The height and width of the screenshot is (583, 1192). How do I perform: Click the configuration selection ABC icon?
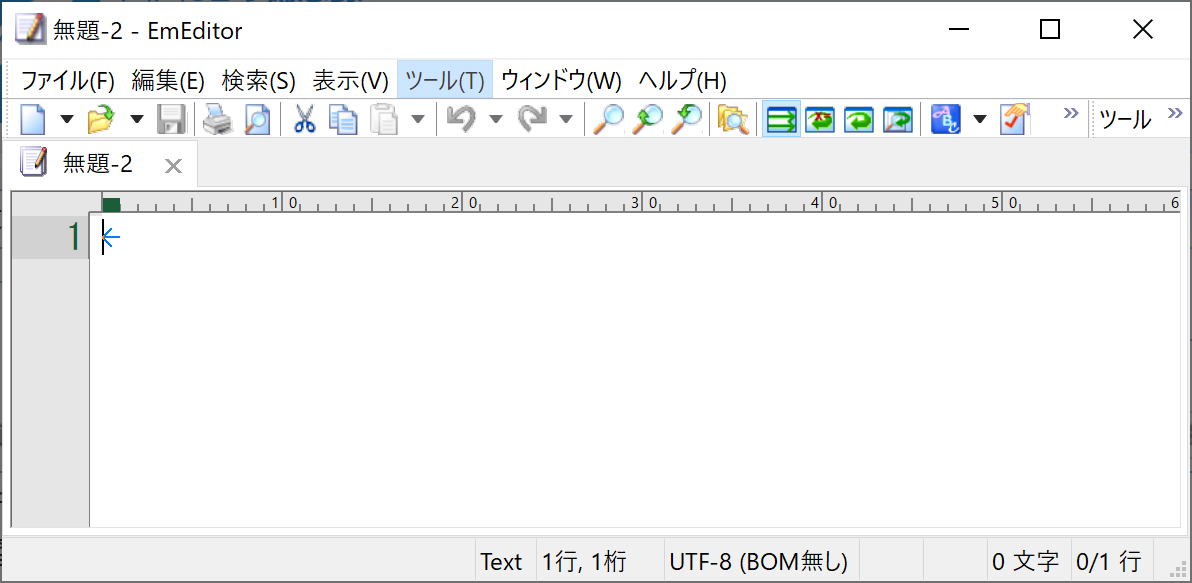click(946, 119)
